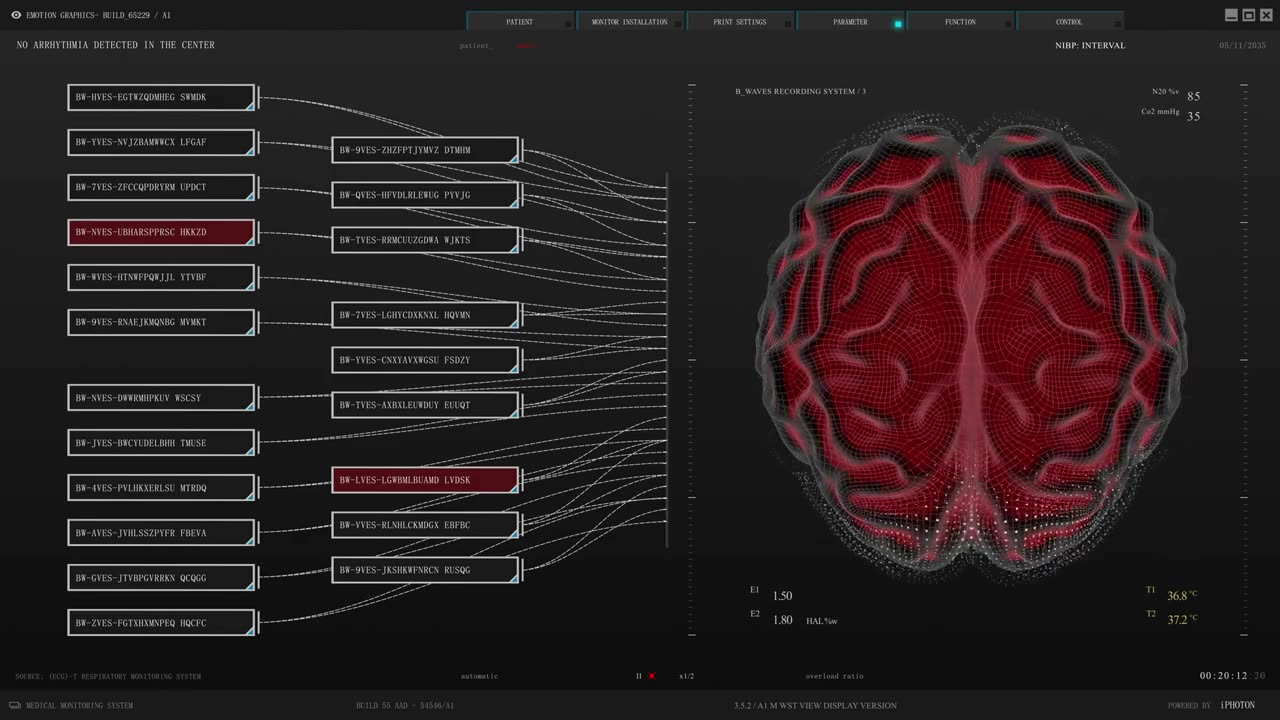
Task: Select the BW-TVES-RRMCUUZGDWA WJKTS node
Action: pyautogui.click(x=426, y=240)
